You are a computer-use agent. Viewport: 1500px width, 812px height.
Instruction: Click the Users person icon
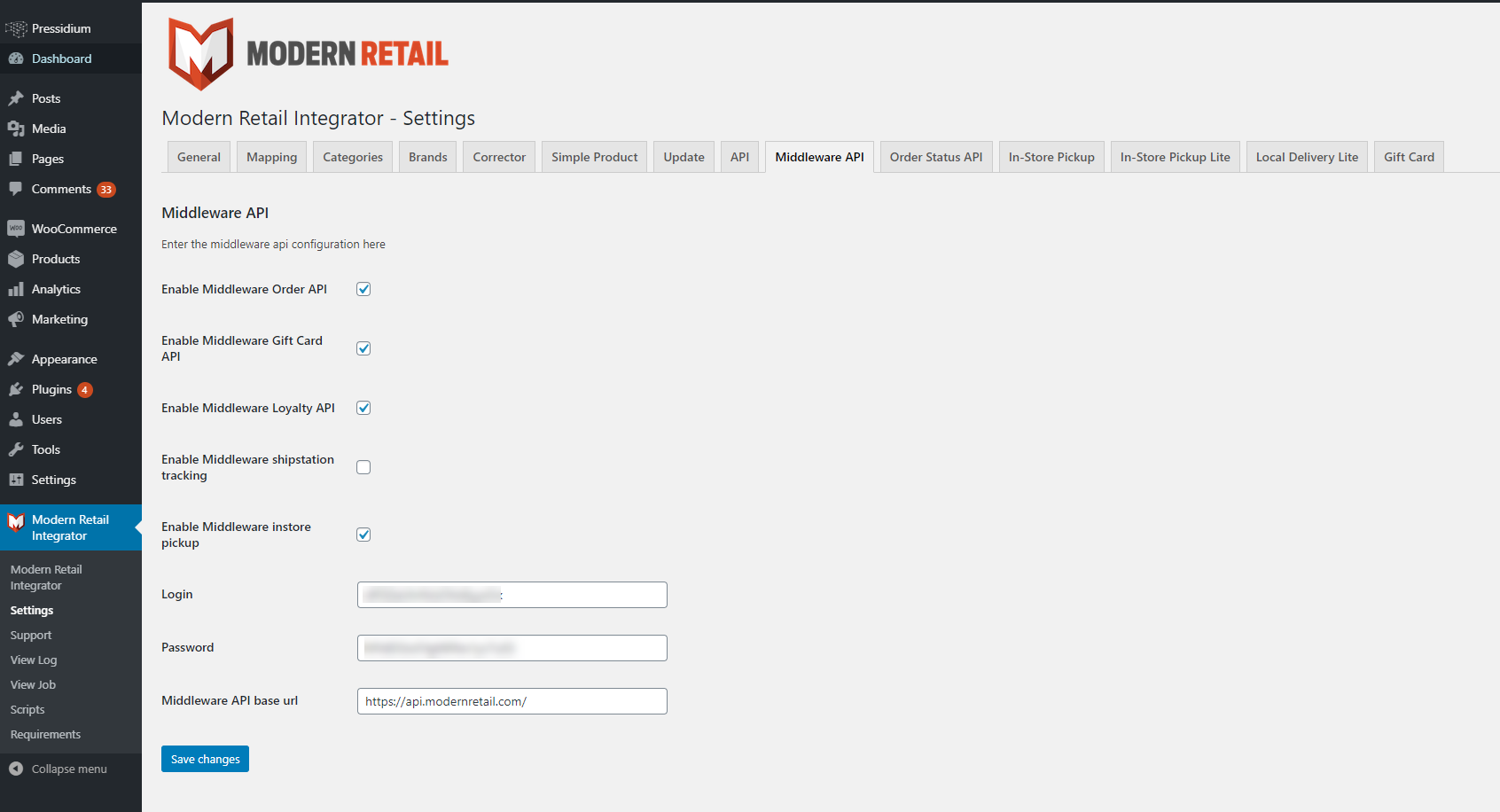click(16, 419)
